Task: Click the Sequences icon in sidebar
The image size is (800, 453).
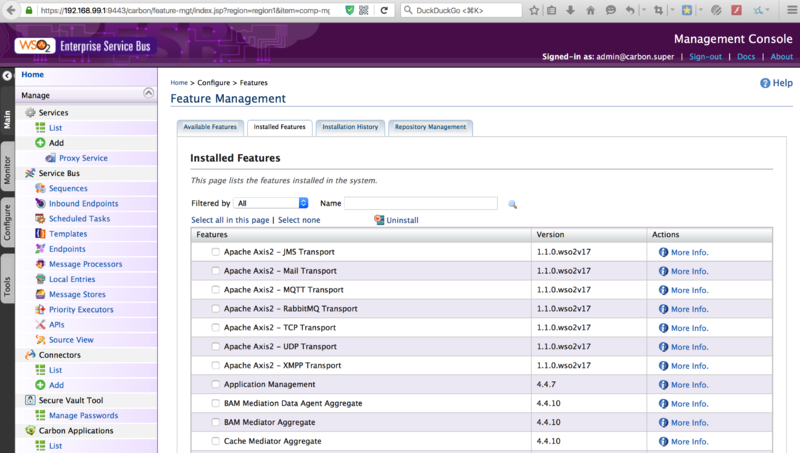Action: click(40, 188)
